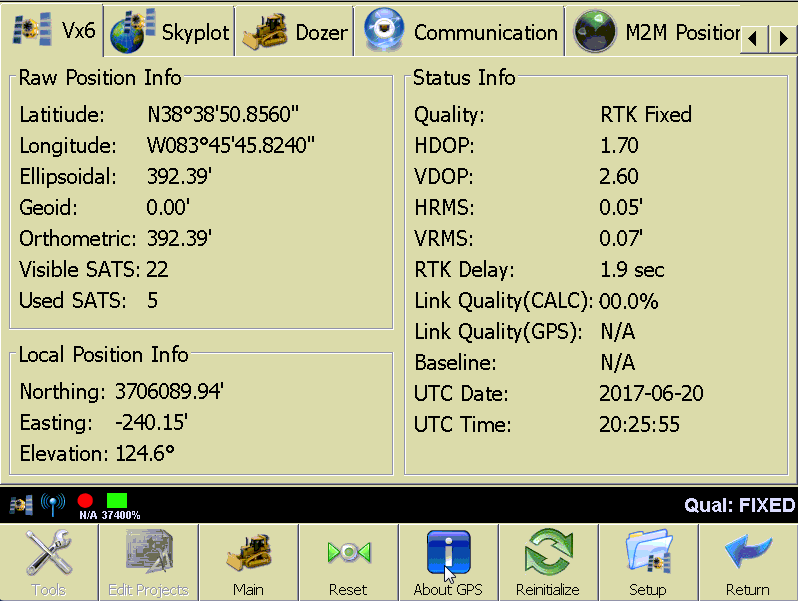
Task: Click VDOP value 2.60
Action: 619,177
